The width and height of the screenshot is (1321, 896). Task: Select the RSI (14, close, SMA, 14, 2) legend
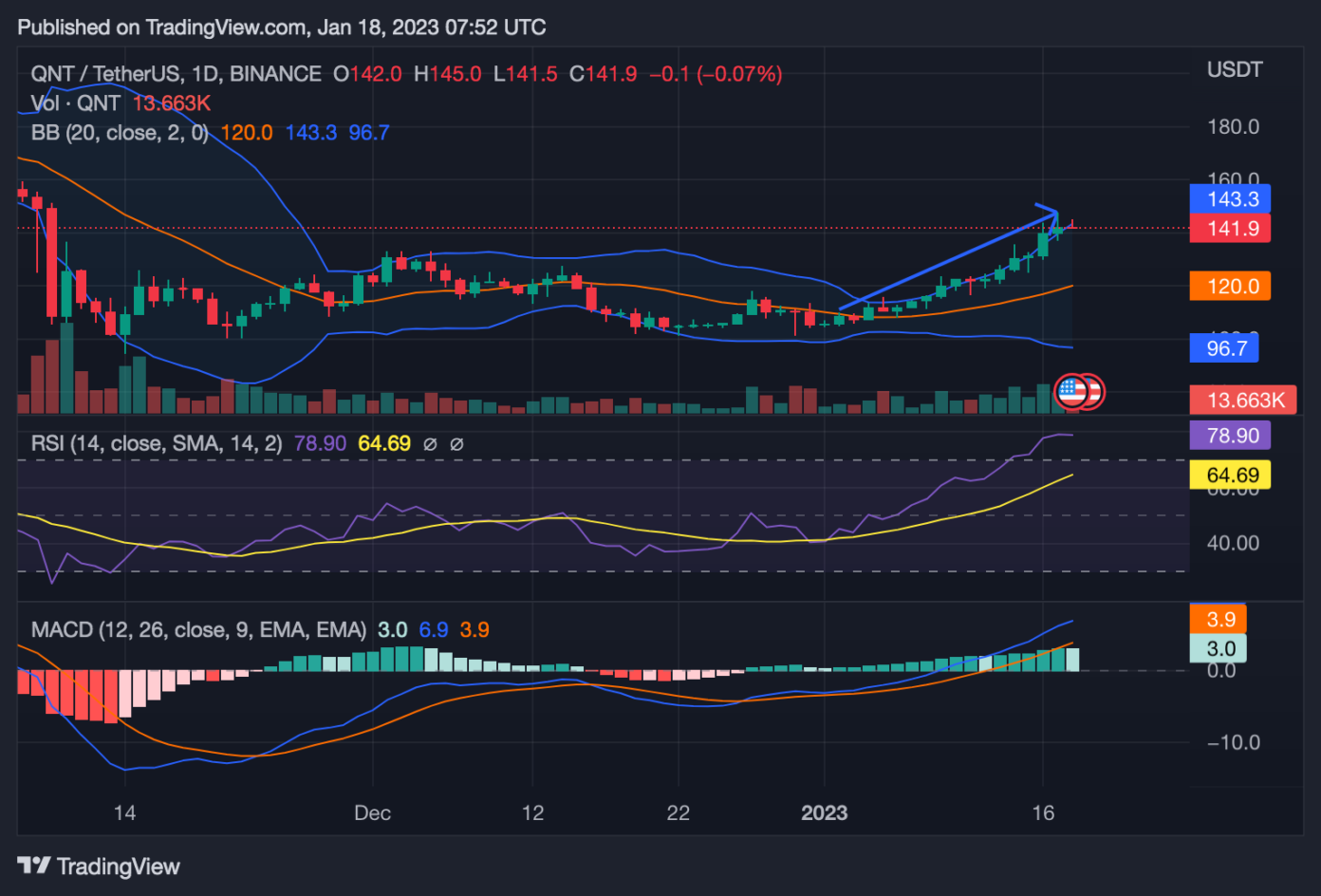coord(157,443)
